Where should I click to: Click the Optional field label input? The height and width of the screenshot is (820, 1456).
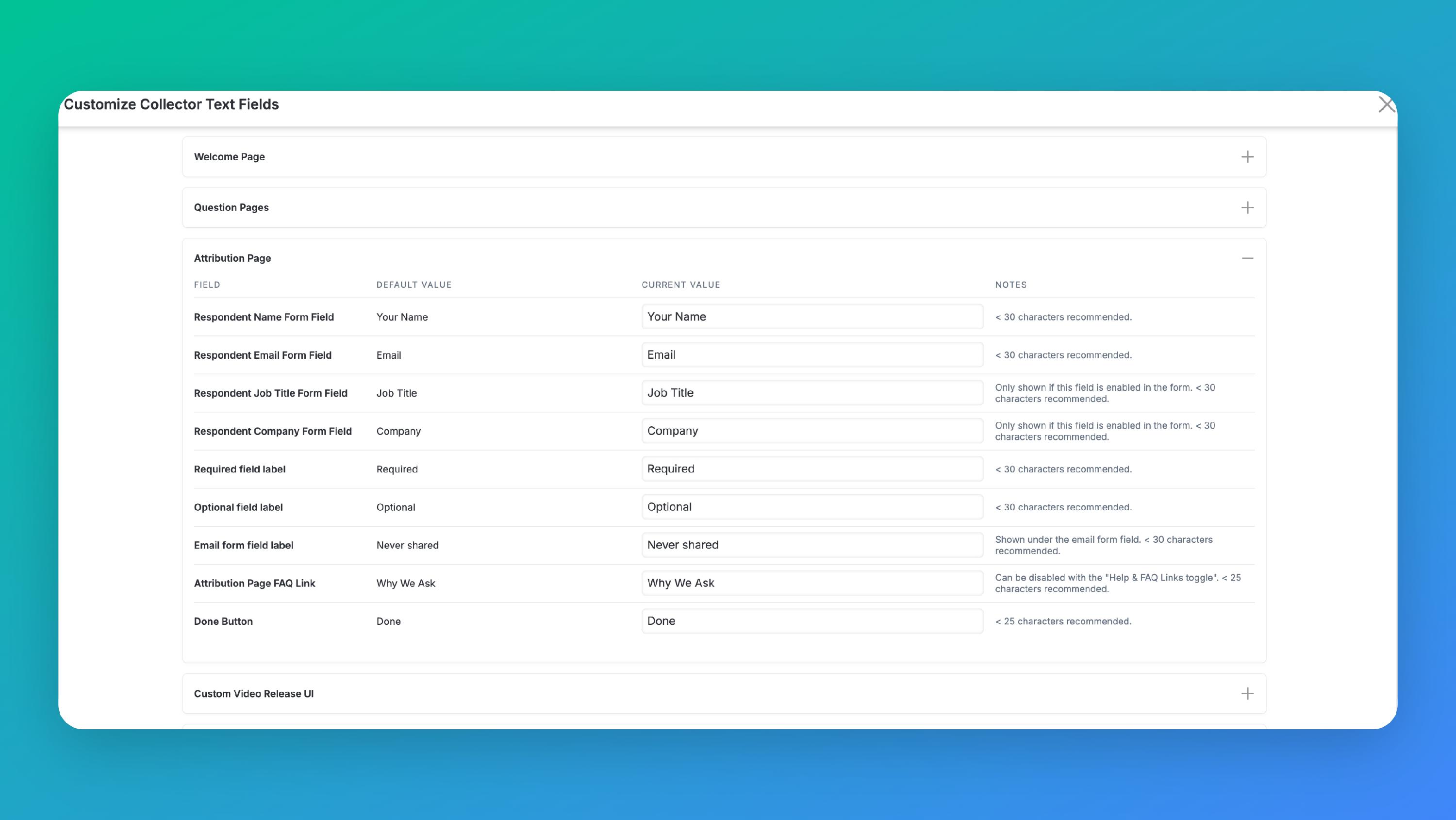[x=811, y=507]
